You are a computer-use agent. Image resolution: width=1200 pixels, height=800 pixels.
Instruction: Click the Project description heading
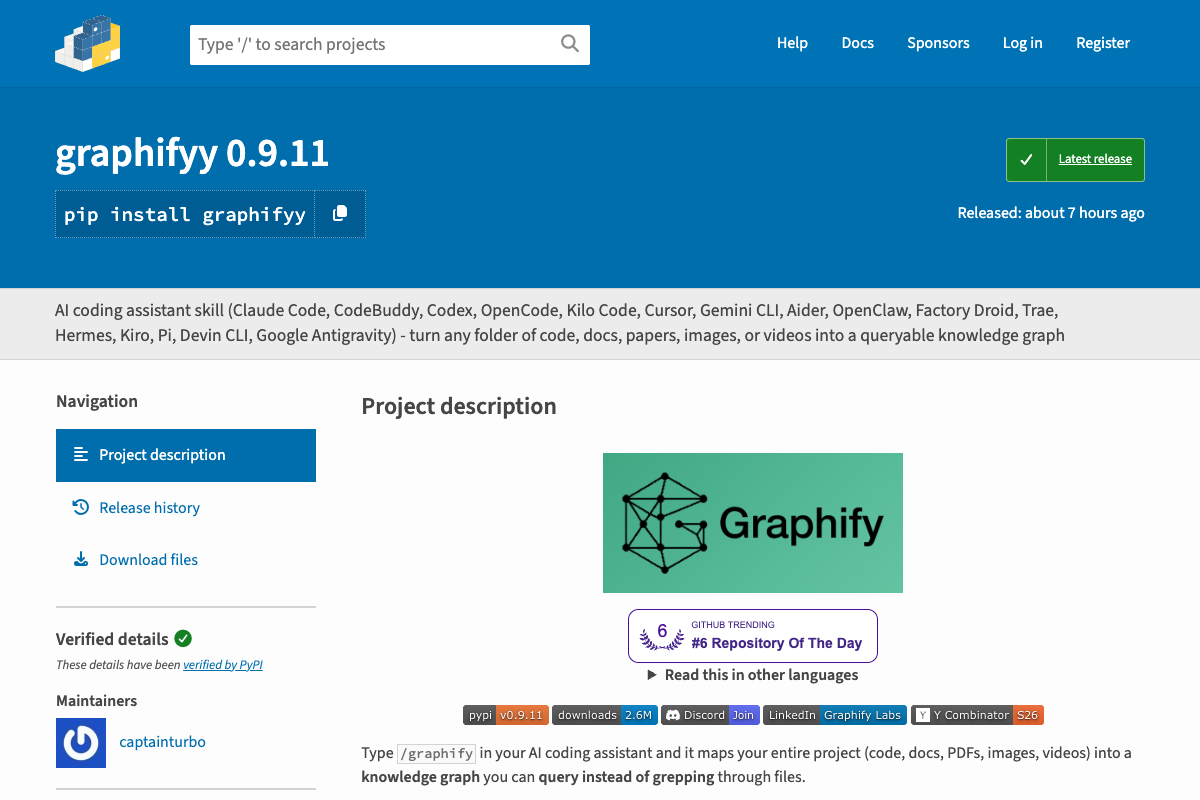point(459,406)
